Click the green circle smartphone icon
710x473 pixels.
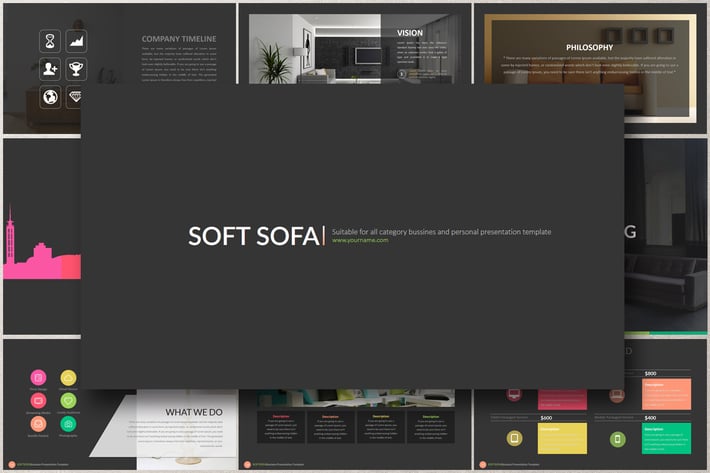(618, 439)
